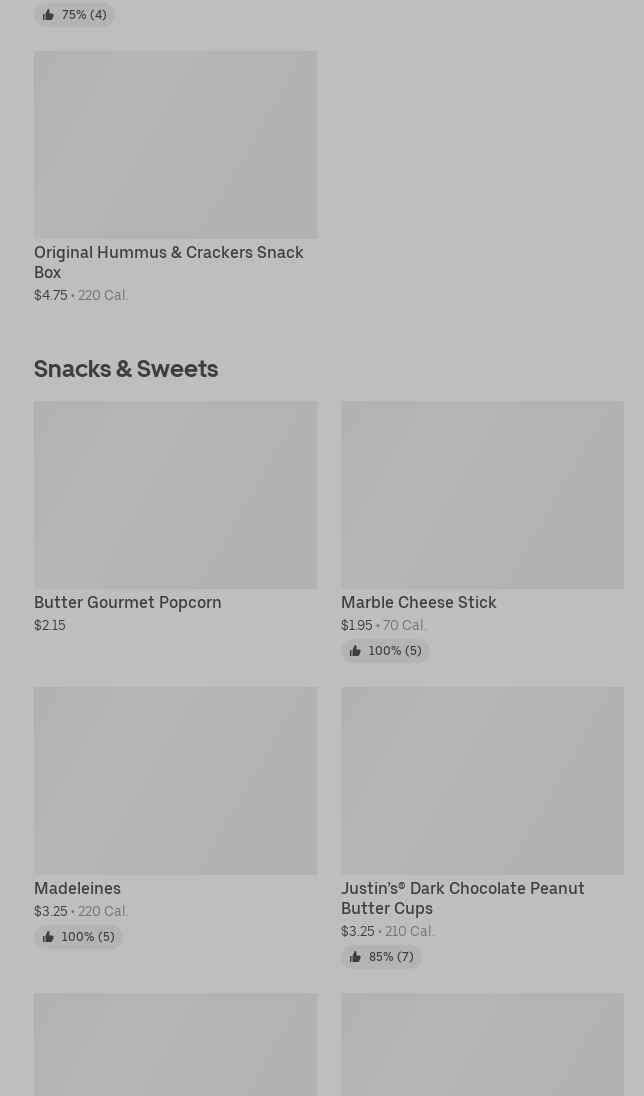Open Marble Cheese Stick product image

click(x=482, y=494)
